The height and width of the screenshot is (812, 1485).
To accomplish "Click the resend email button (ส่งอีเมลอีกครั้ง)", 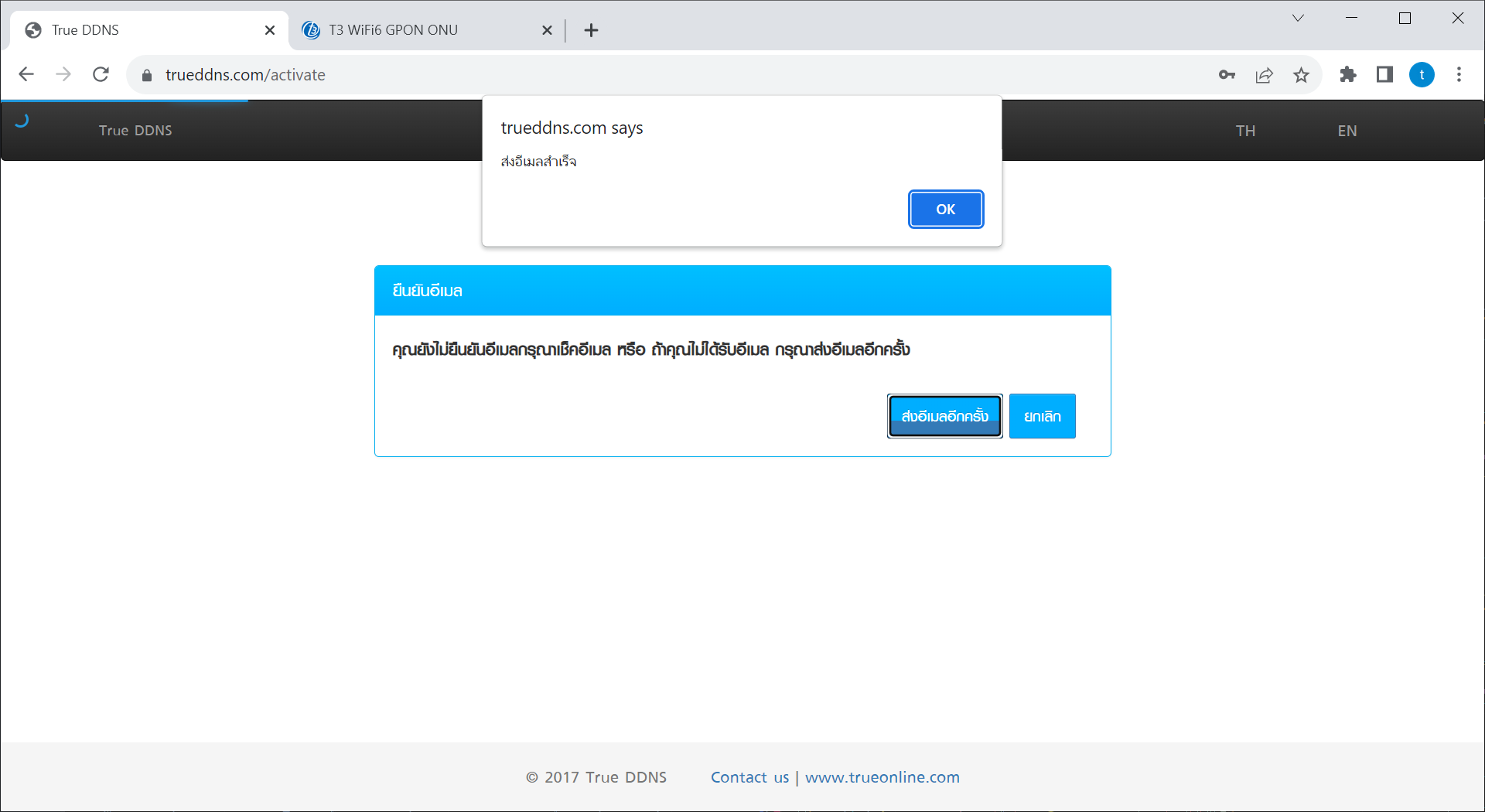I will coord(944,416).
